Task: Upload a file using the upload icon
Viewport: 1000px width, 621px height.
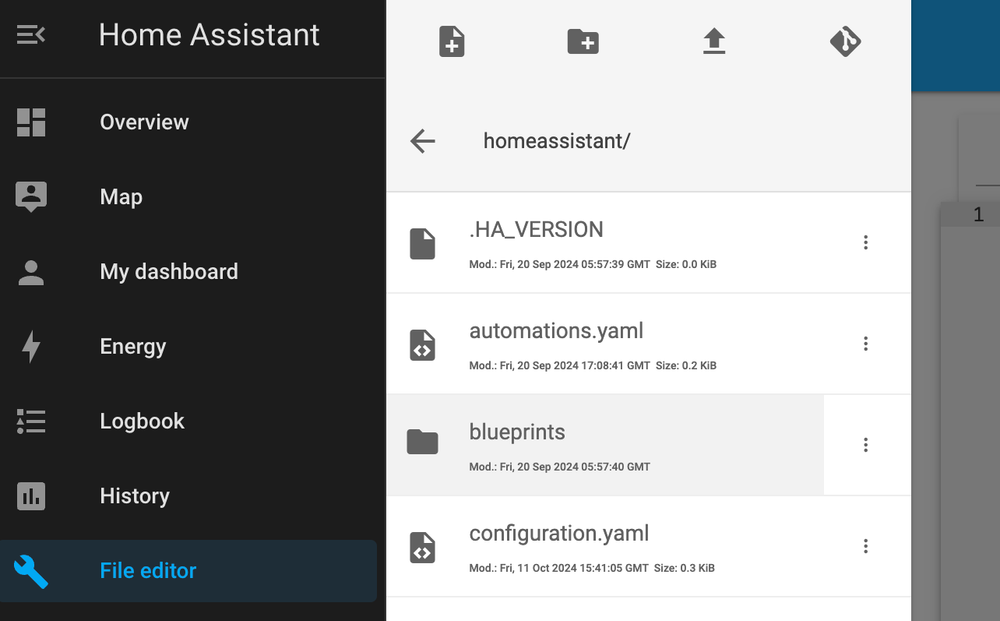Action: (714, 41)
